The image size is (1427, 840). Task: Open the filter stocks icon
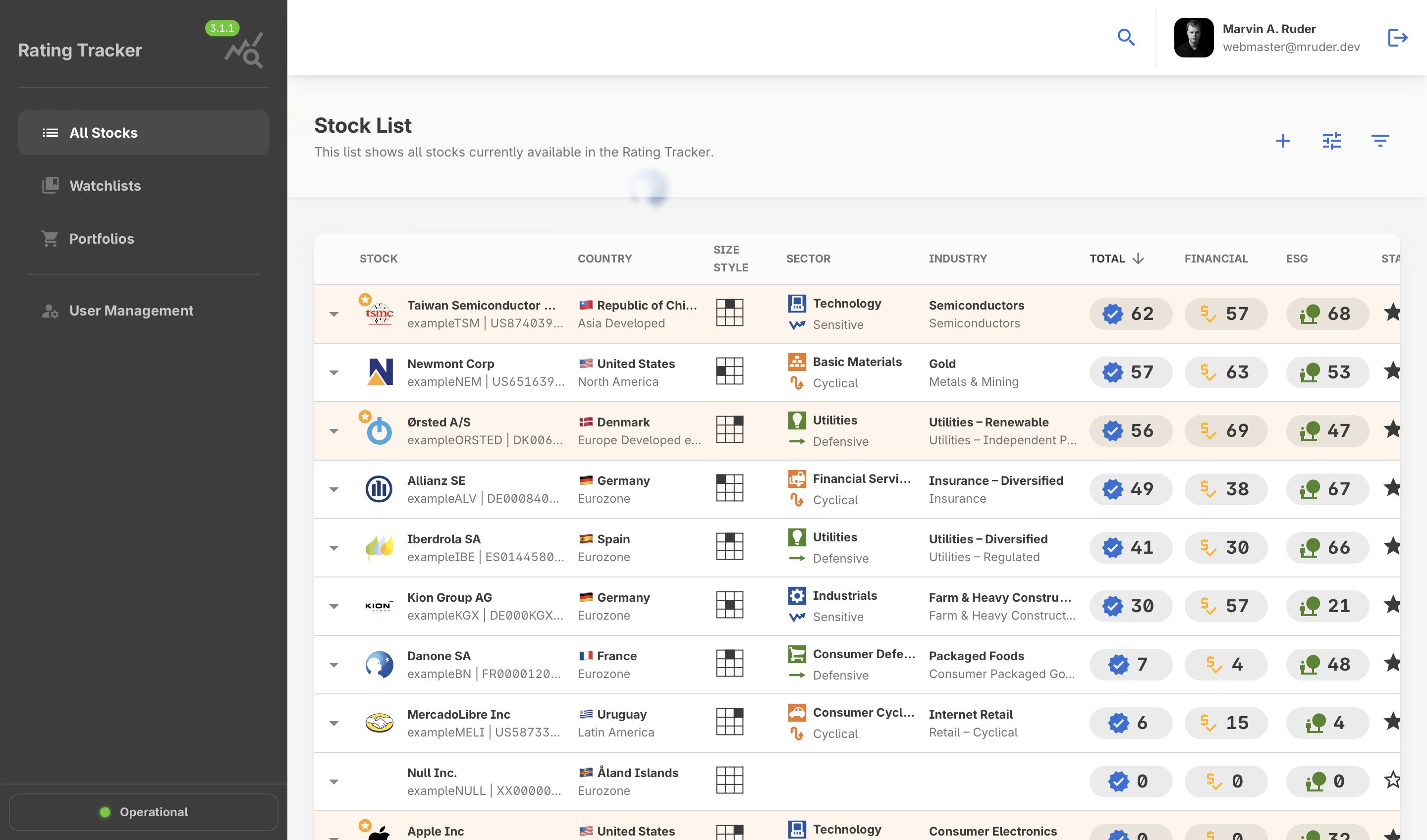pyautogui.click(x=1379, y=141)
